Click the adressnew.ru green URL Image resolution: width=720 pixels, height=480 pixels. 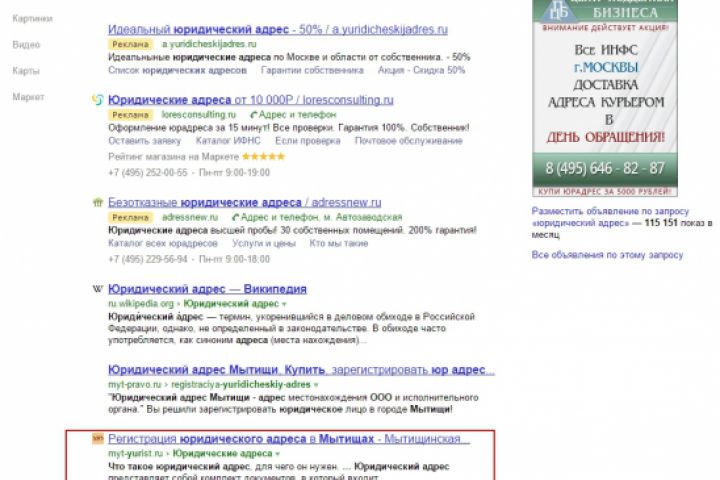(190, 217)
